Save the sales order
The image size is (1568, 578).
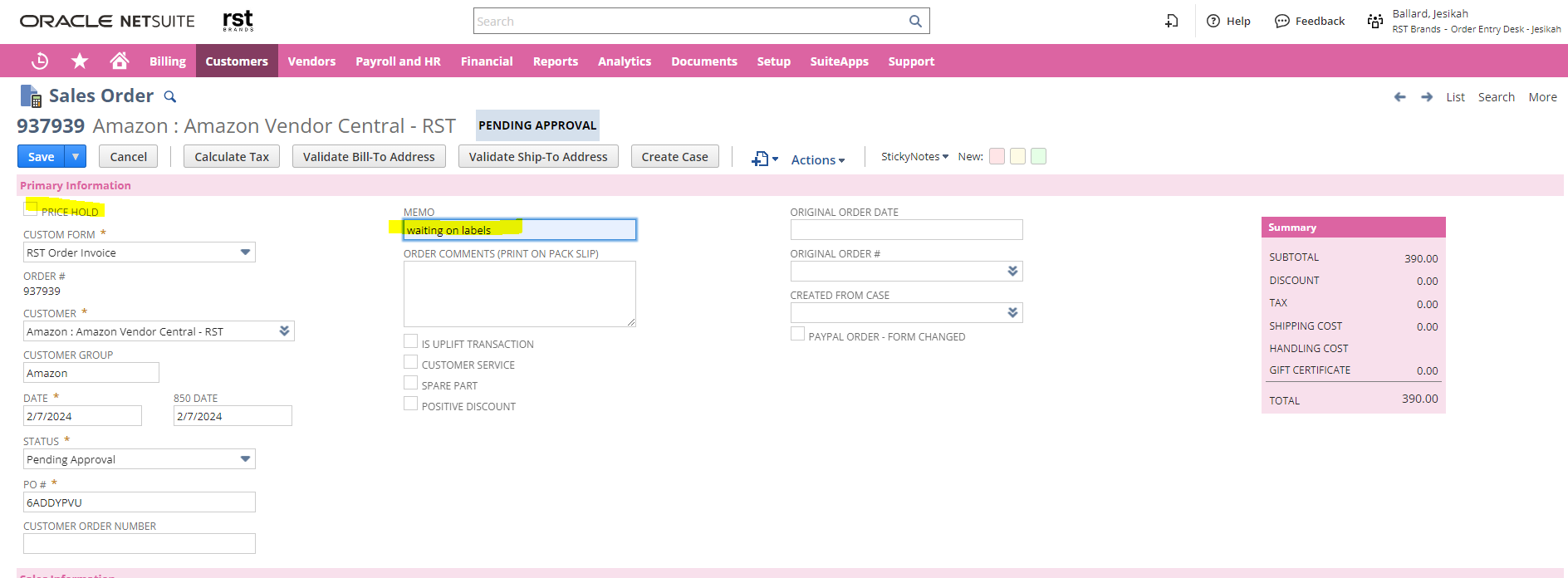(x=42, y=156)
